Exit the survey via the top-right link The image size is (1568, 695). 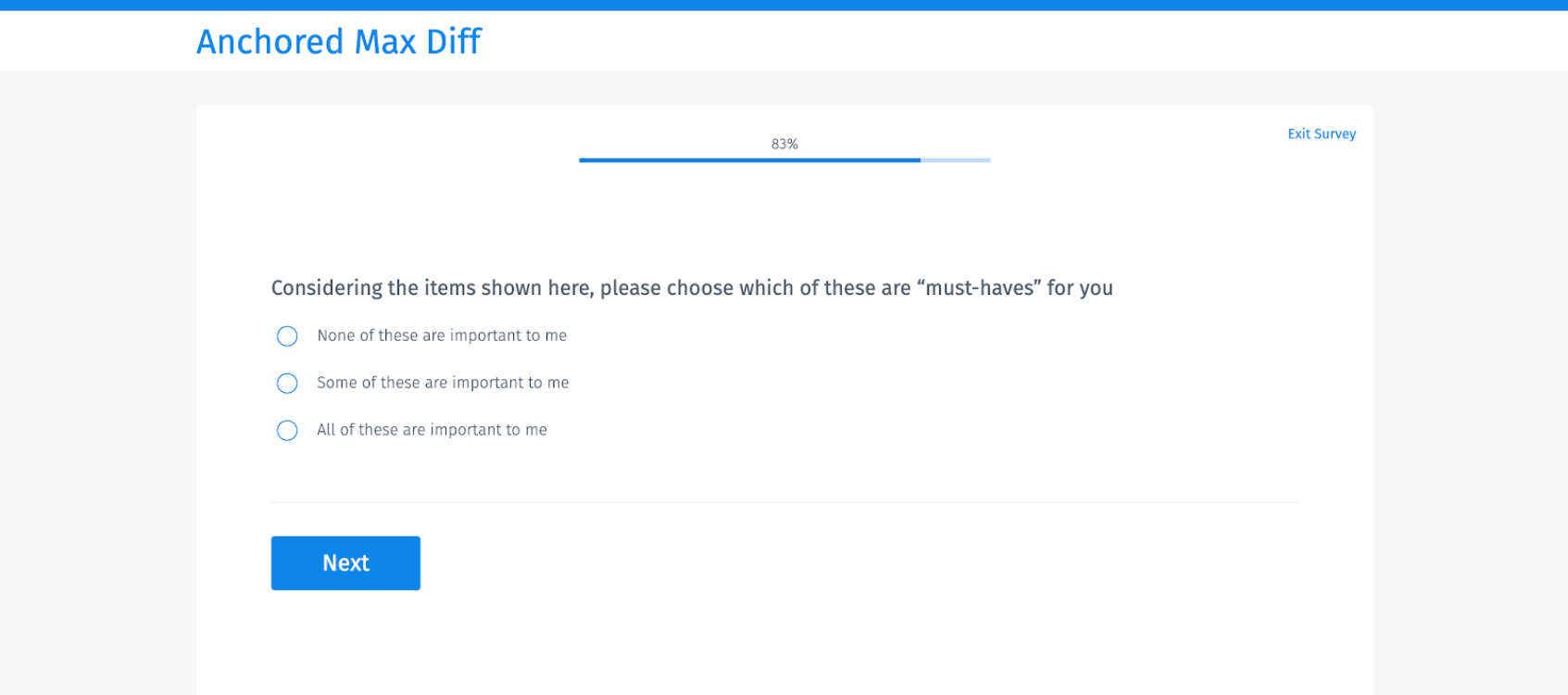1322,133
